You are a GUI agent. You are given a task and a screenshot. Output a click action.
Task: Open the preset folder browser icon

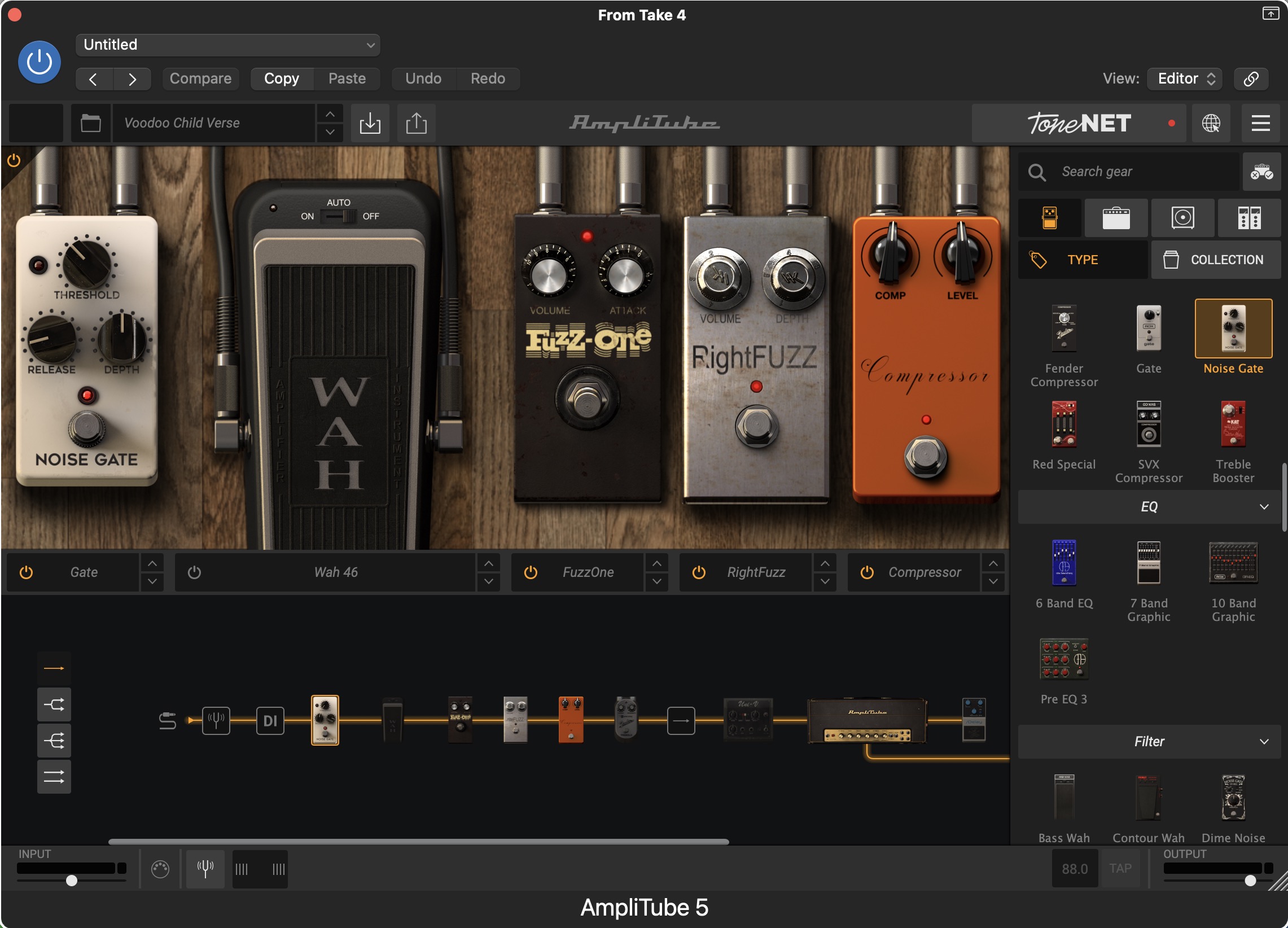[x=90, y=122]
